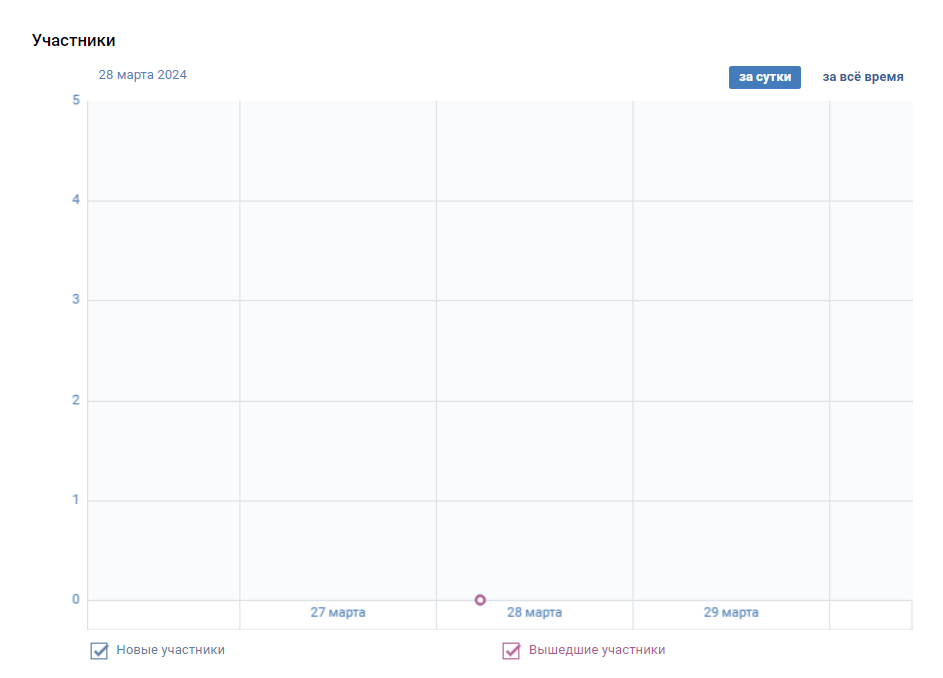Click the "28 марта" axis date label
943x678 pixels.
[535, 612]
